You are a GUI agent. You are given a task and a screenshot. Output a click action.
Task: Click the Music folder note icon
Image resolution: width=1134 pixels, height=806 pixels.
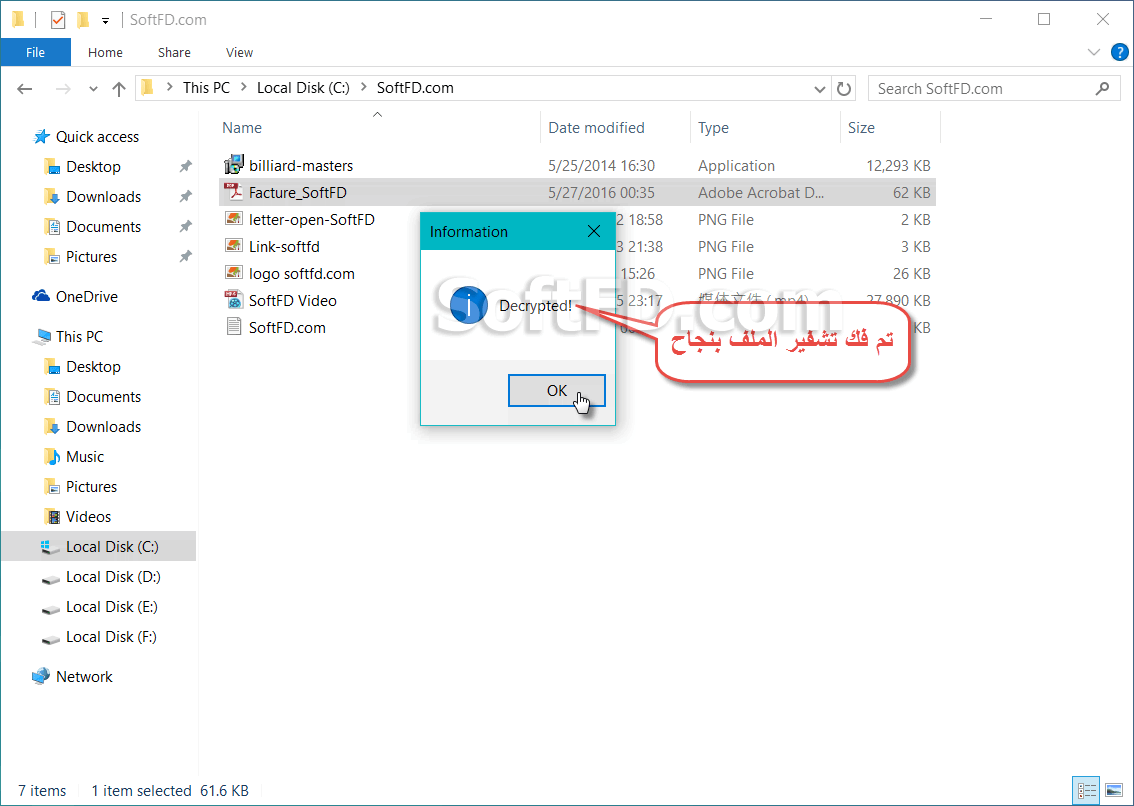click(52, 457)
